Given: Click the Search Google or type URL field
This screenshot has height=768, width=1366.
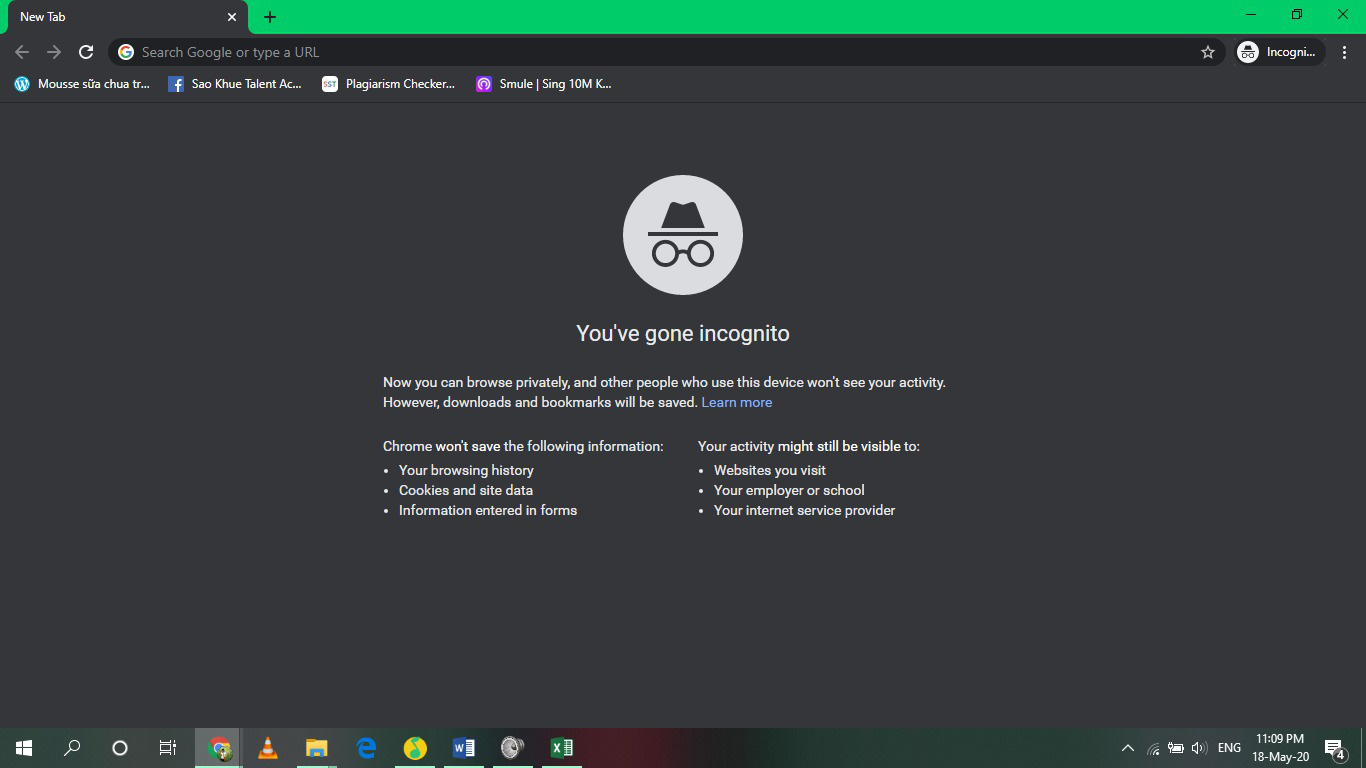Looking at the screenshot, I should [x=660, y=52].
